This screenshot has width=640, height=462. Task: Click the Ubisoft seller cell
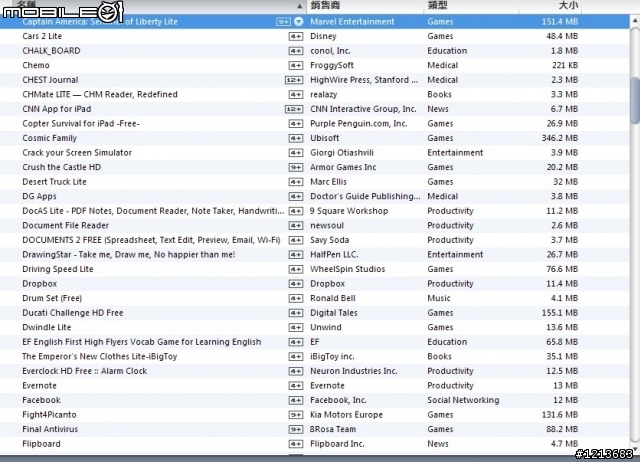click(324, 138)
